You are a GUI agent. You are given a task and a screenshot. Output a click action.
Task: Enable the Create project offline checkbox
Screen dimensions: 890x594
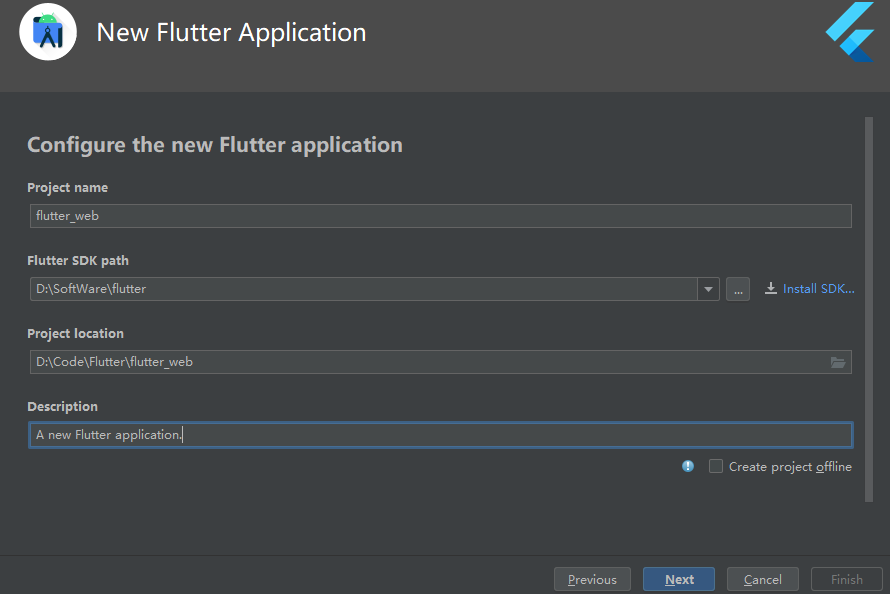(x=715, y=466)
